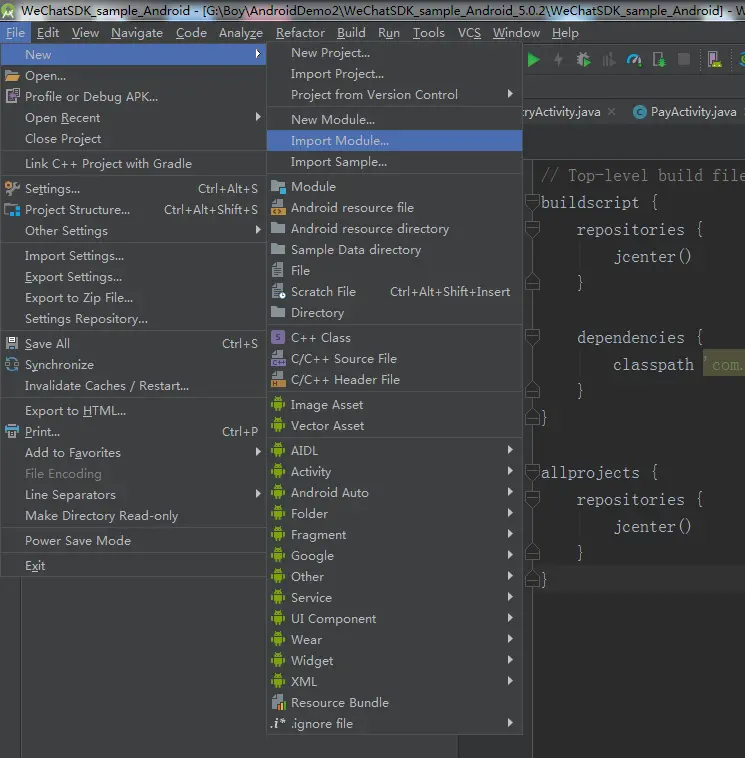This screenshot has height=758, width=745.
Task: Click the Debug app bug icon
Action: (584, 60)
